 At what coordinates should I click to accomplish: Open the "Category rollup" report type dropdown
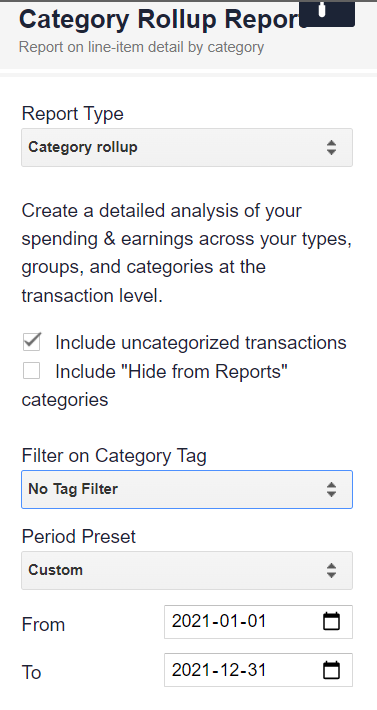[x=187, y=148]
